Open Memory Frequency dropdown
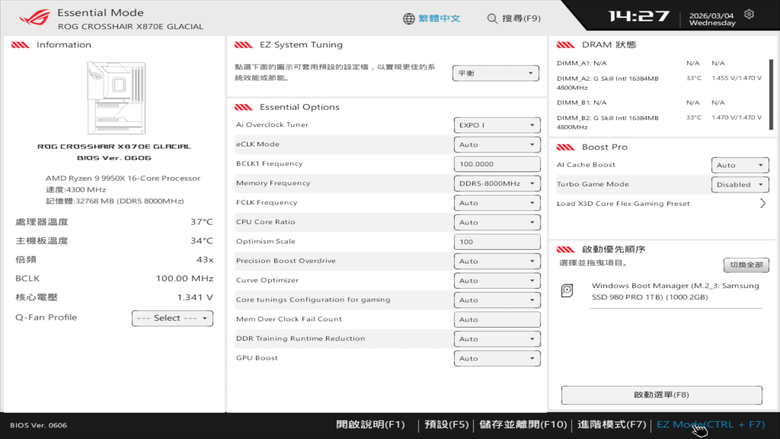Screen dimensions: 780x439 point(497,183)
